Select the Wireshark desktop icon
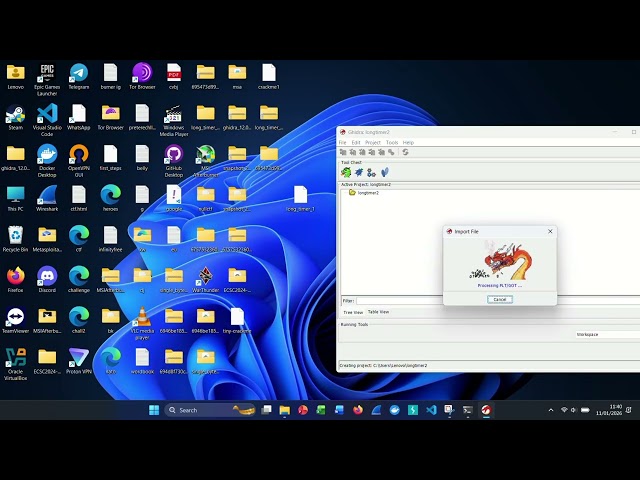The image size is (640, 480). pos(47,198)
